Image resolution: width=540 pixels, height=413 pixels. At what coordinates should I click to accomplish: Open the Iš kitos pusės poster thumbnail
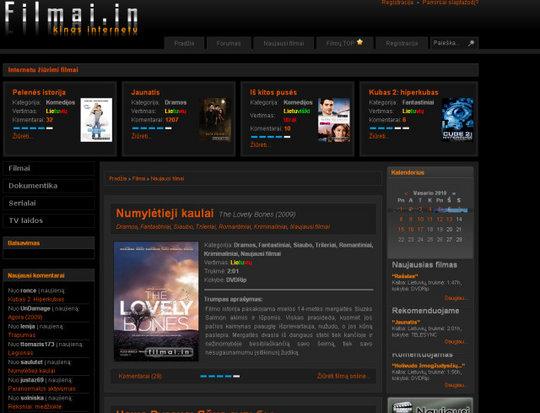(x=334, y=120)
